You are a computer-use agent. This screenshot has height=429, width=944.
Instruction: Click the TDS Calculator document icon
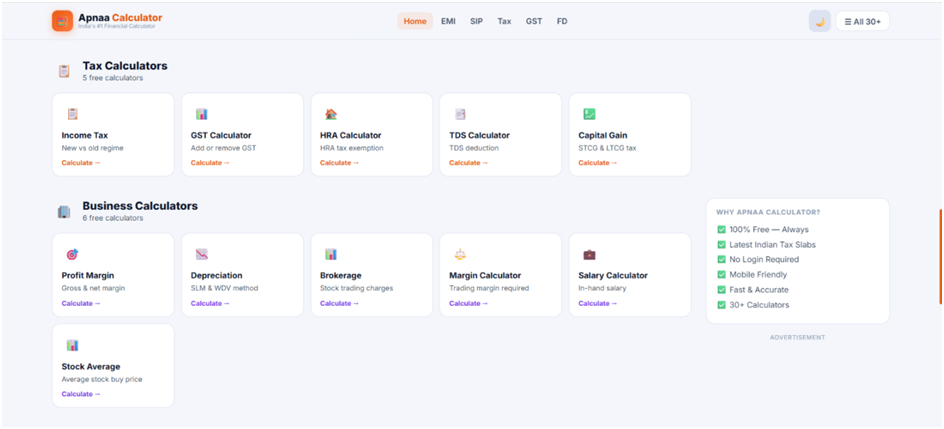(460, 114)
